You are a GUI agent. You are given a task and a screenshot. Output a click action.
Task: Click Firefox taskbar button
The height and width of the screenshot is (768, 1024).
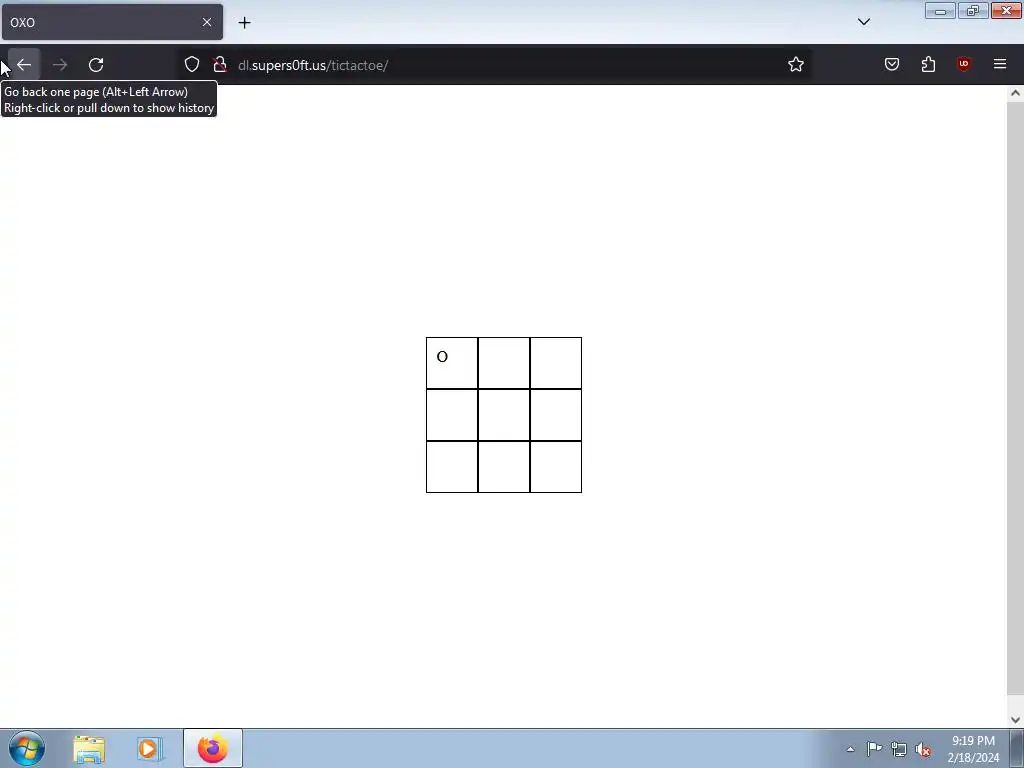point(213,749)
